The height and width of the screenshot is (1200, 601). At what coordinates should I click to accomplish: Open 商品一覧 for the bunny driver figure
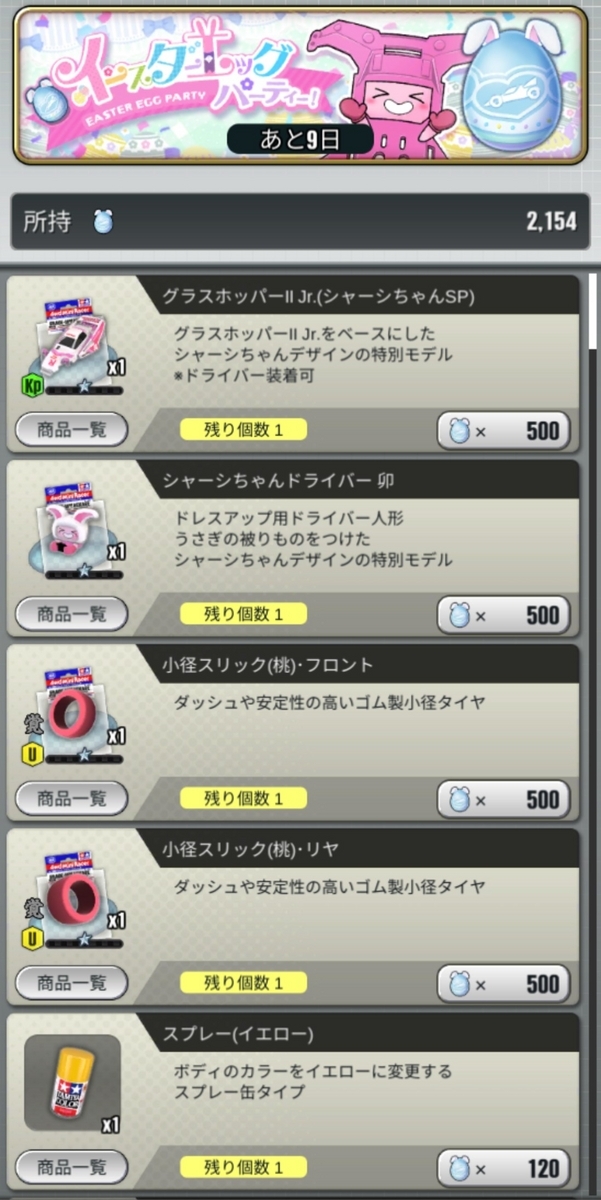coord(72,614)
